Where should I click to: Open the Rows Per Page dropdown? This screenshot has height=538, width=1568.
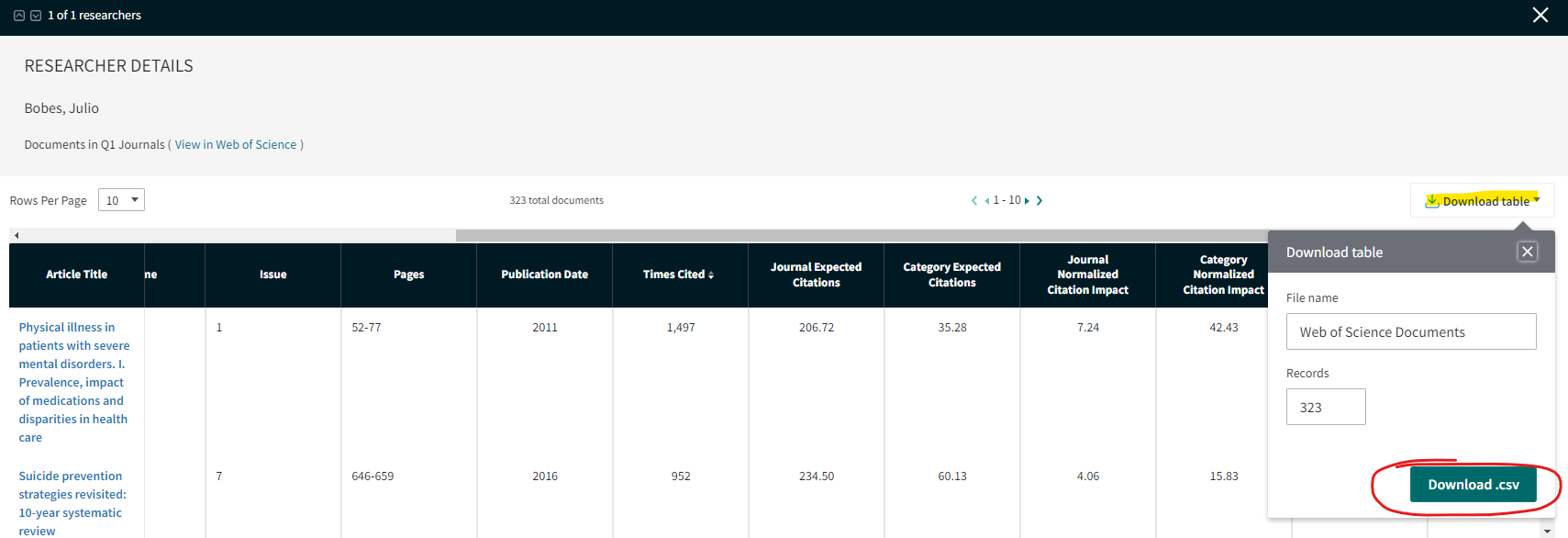[121, 200]
